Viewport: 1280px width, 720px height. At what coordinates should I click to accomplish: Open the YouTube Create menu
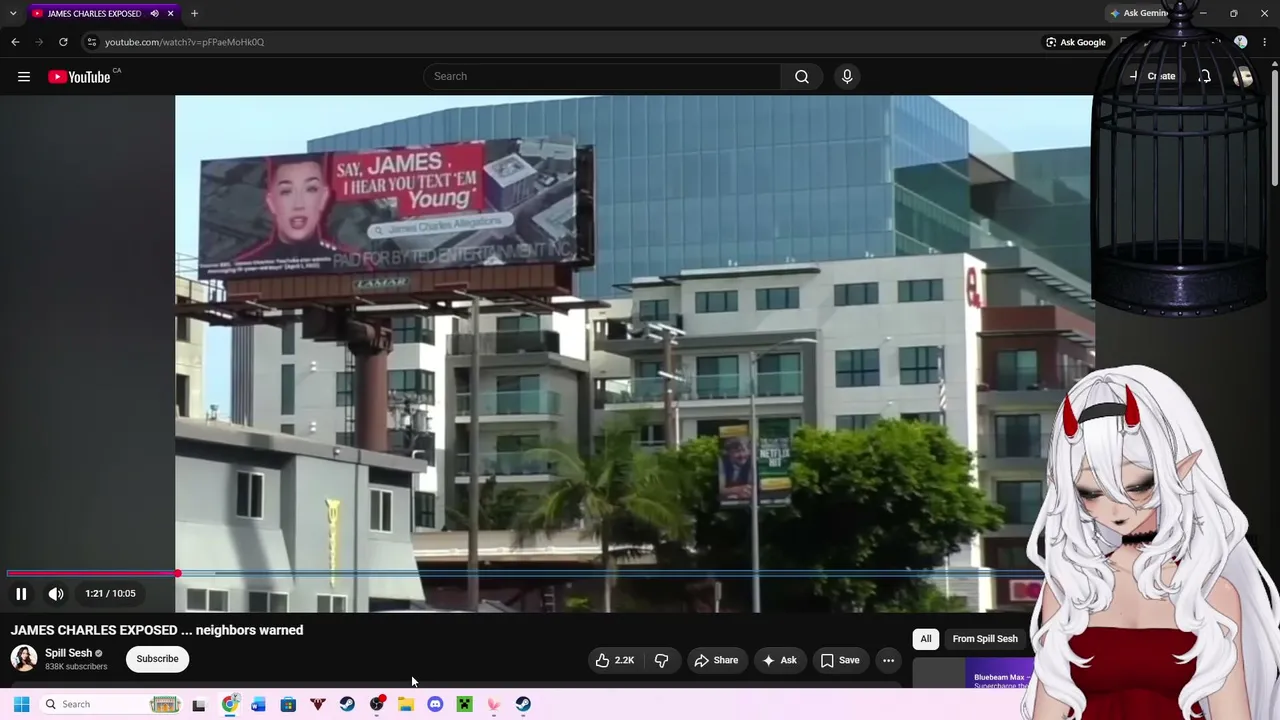[1152, 76]
